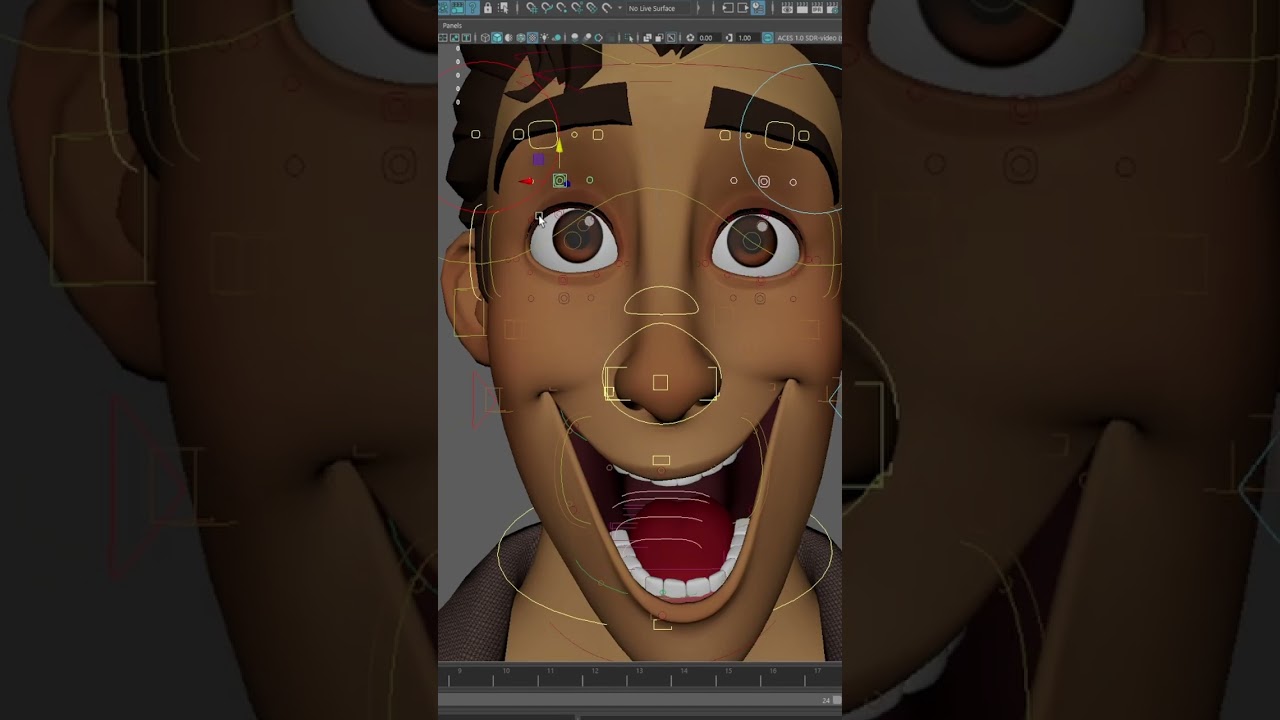Click the No Live Surface field

658,8
